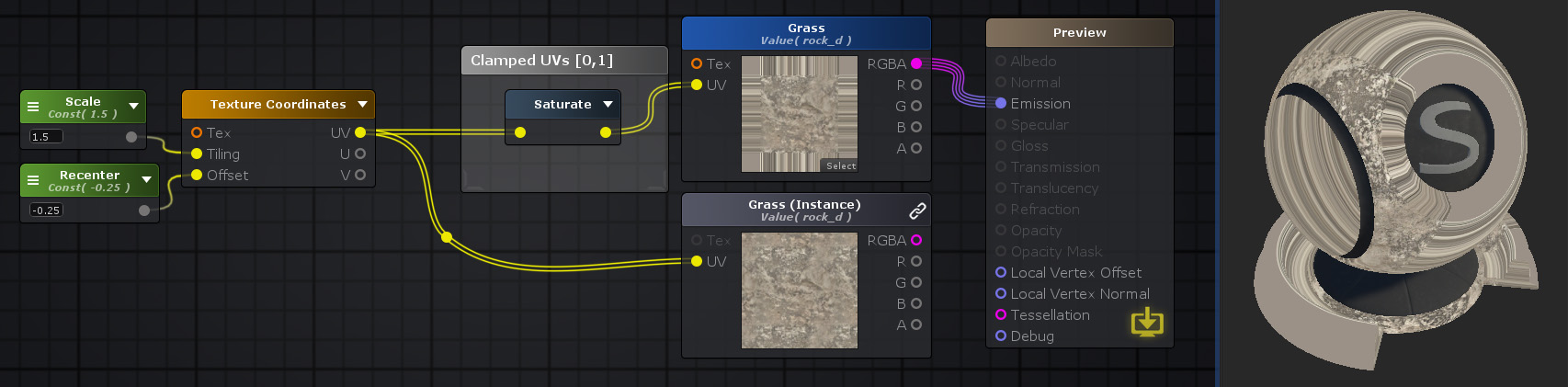Image resolution: width=1568 pixels, height=387 pixels.
Task: Click the Grass node RGBA output port
Action: [916, 63]
